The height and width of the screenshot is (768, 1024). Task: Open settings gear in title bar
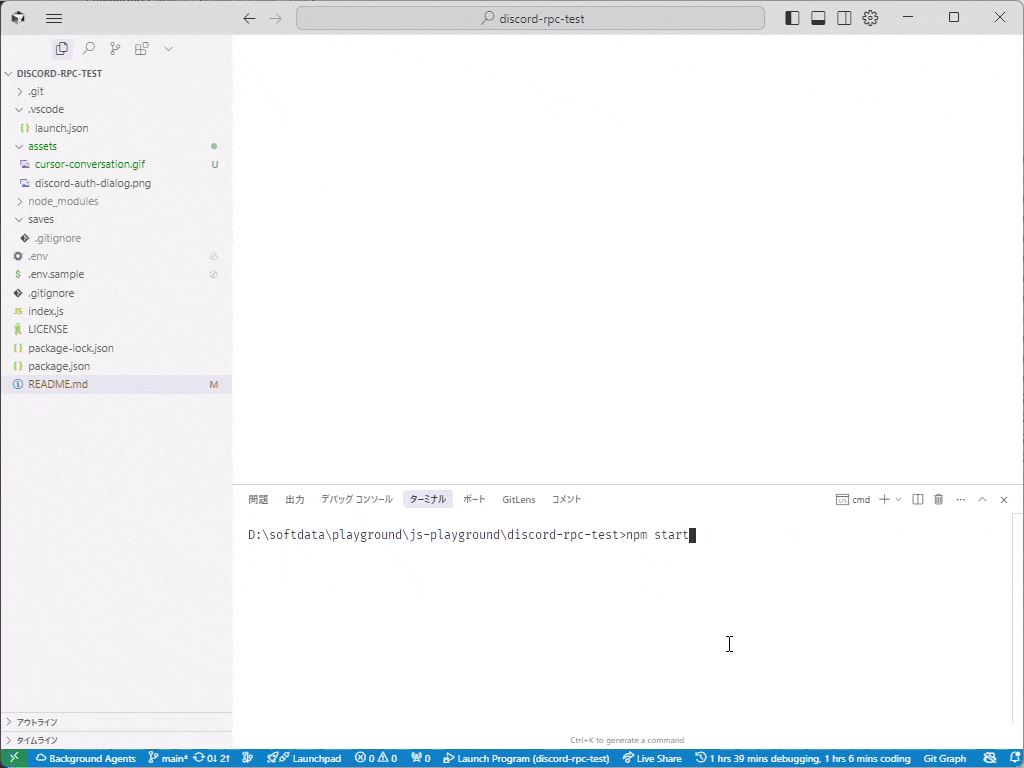click(870, 18)
